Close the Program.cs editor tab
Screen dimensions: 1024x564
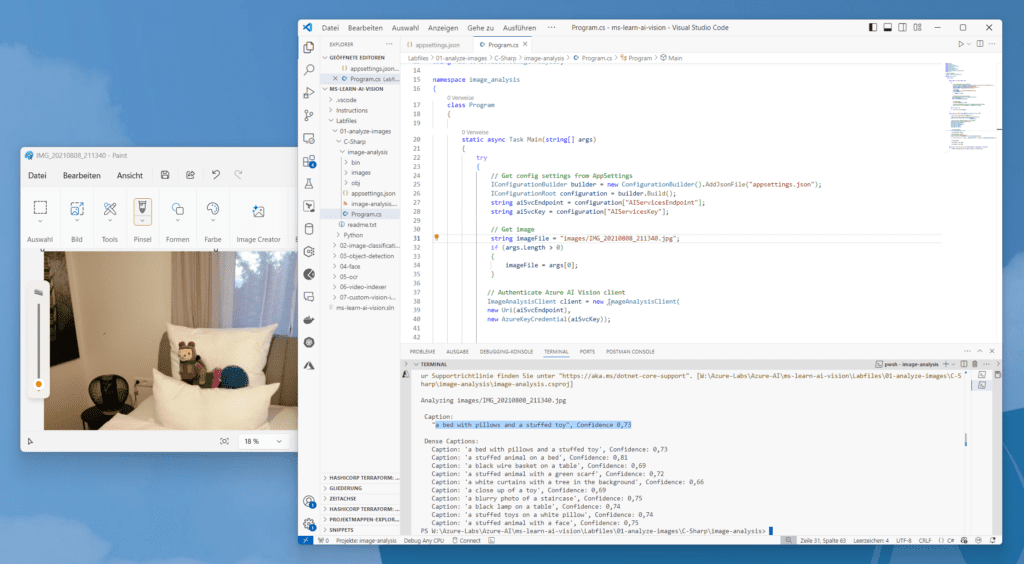(x=524, y=44)
